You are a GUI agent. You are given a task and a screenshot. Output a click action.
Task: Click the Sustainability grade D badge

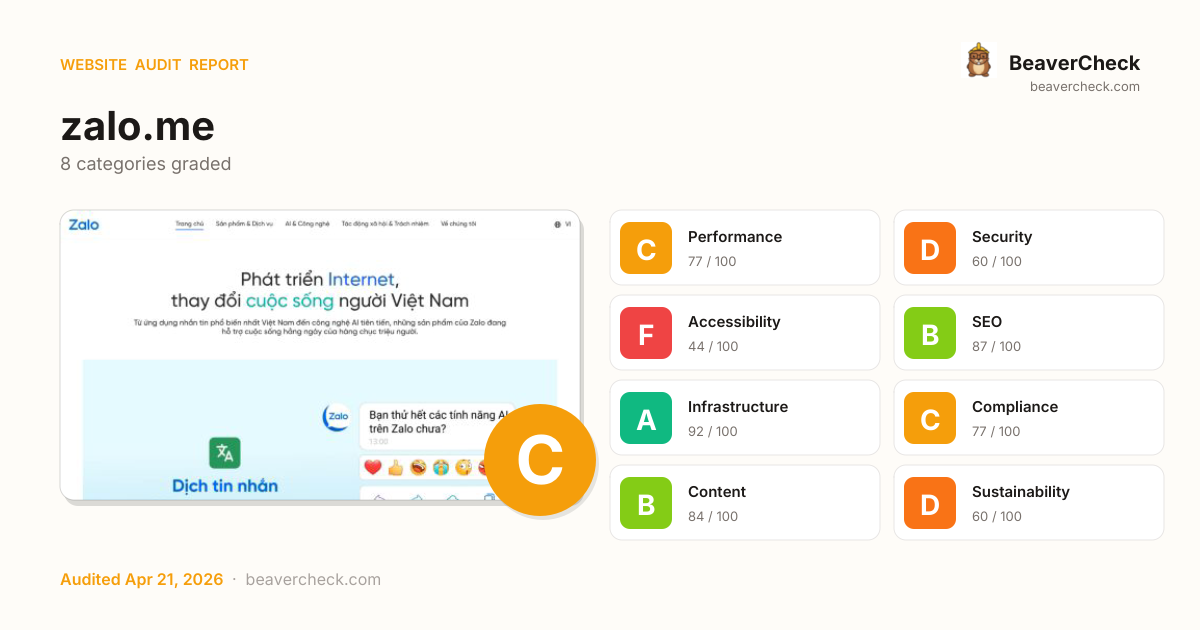tap(930, 503)
